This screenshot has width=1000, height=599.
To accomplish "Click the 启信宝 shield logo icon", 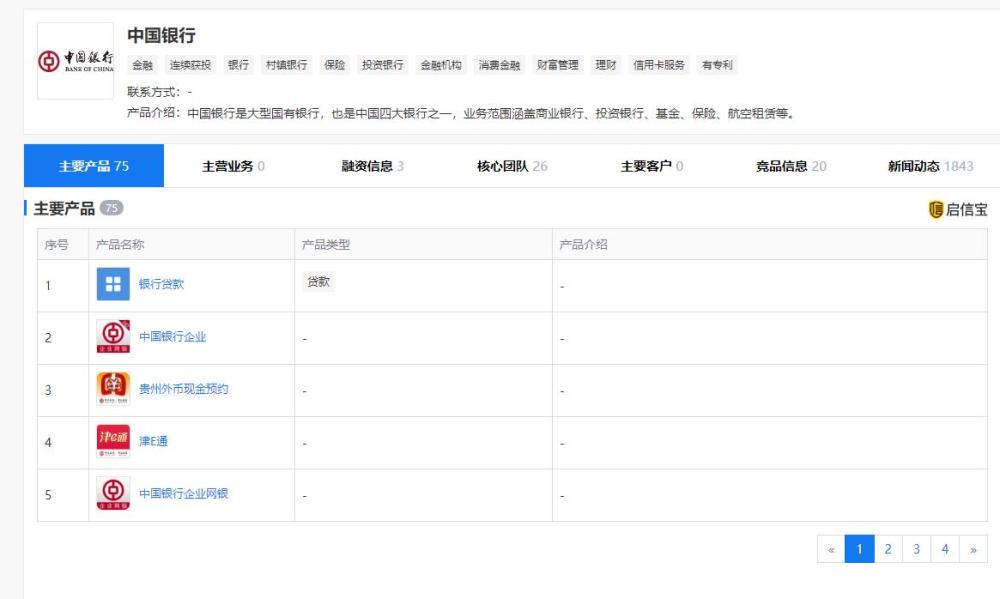I will click(x=936, y=209).
